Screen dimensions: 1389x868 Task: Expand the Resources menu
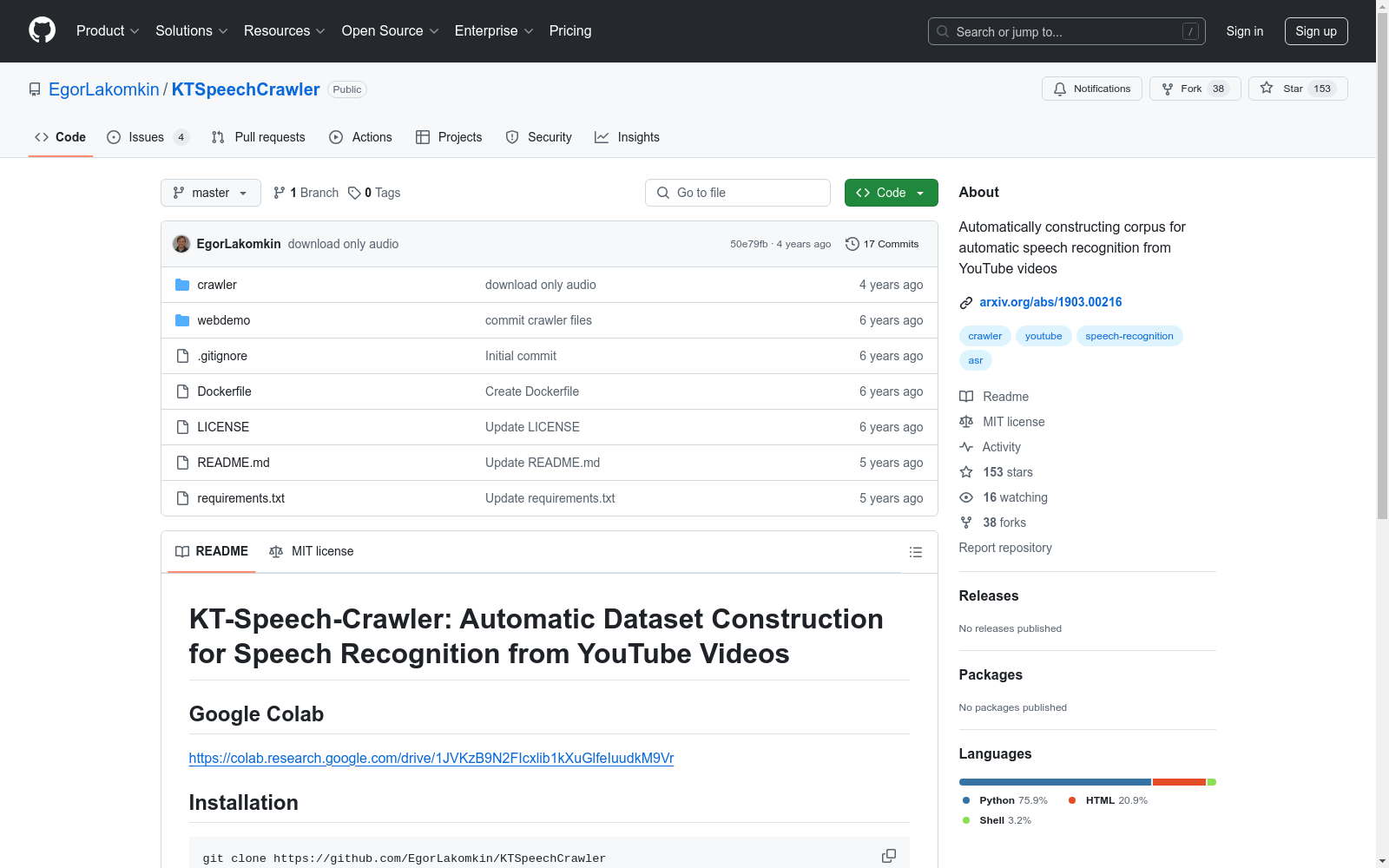tap(285, 31)
